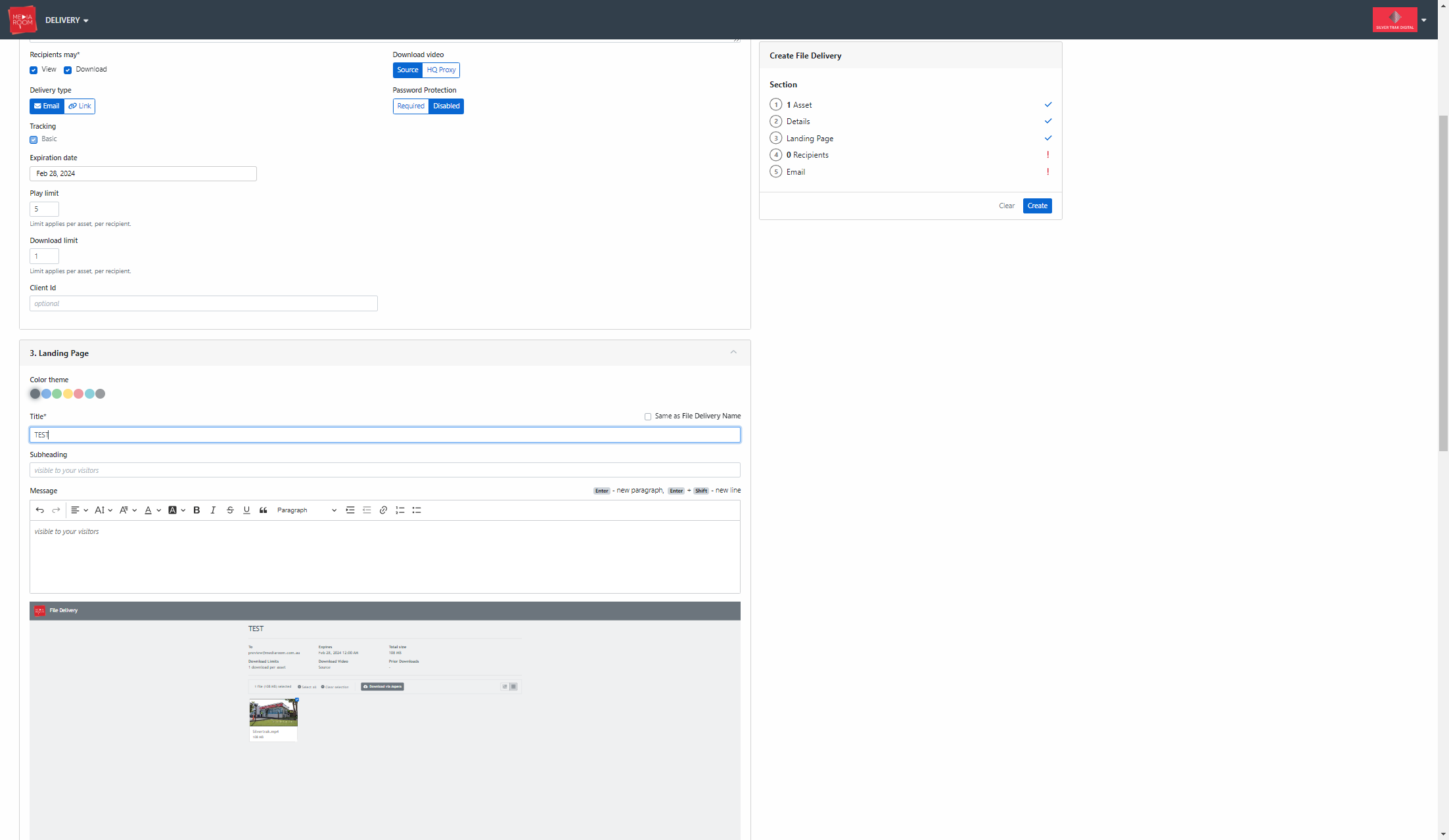Viewport: 1449px width, 840px height.
Task: Open the account dropdown arrow
Action: [1424, 20]
